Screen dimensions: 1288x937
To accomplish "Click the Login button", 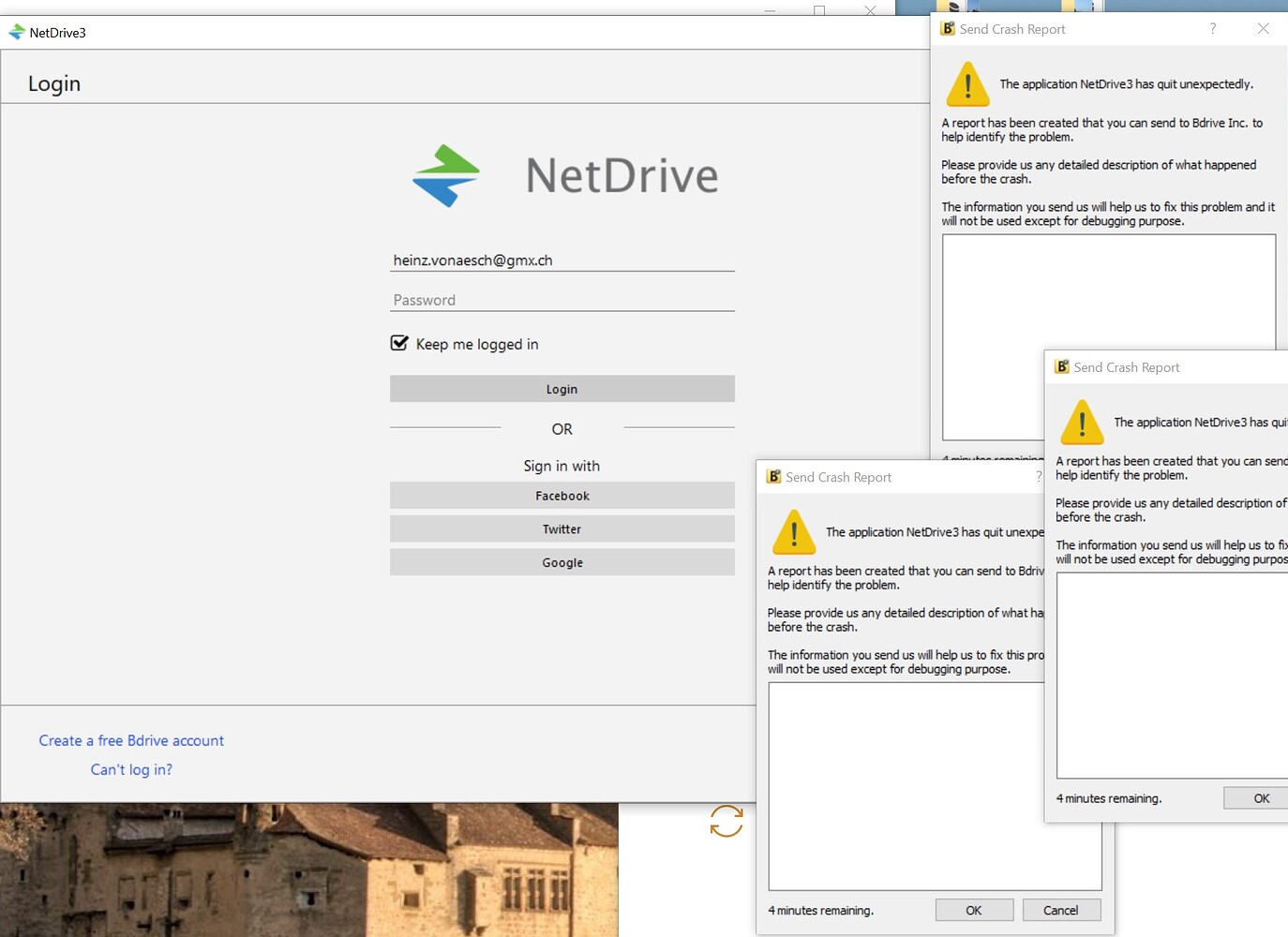I will (562, 388).
